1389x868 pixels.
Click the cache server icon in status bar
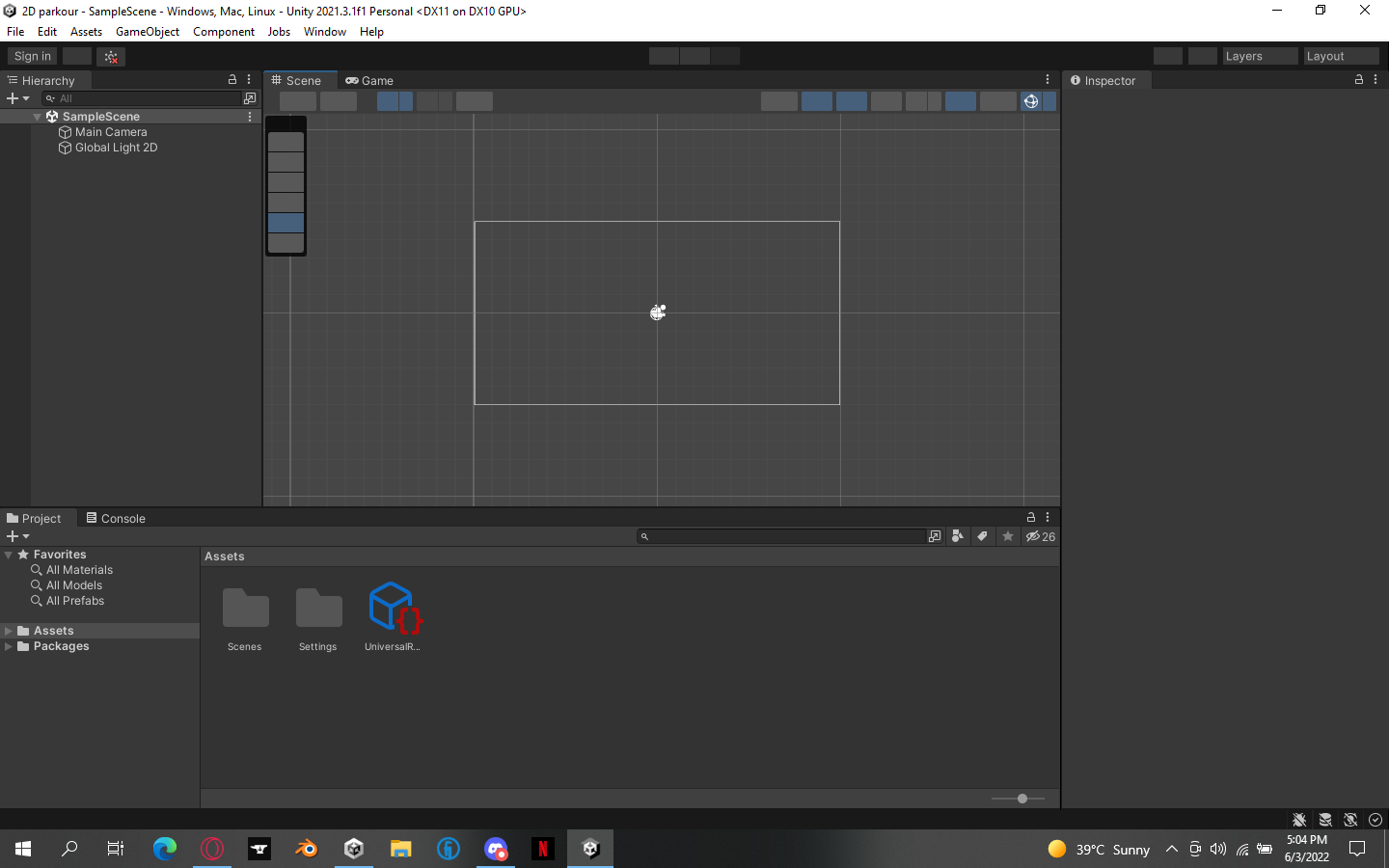tap(1325, 820)
